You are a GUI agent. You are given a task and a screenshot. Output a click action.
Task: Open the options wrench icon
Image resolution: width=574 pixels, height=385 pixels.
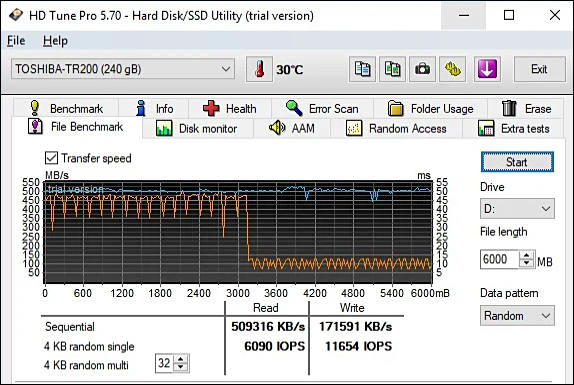(x=452, y=69)
